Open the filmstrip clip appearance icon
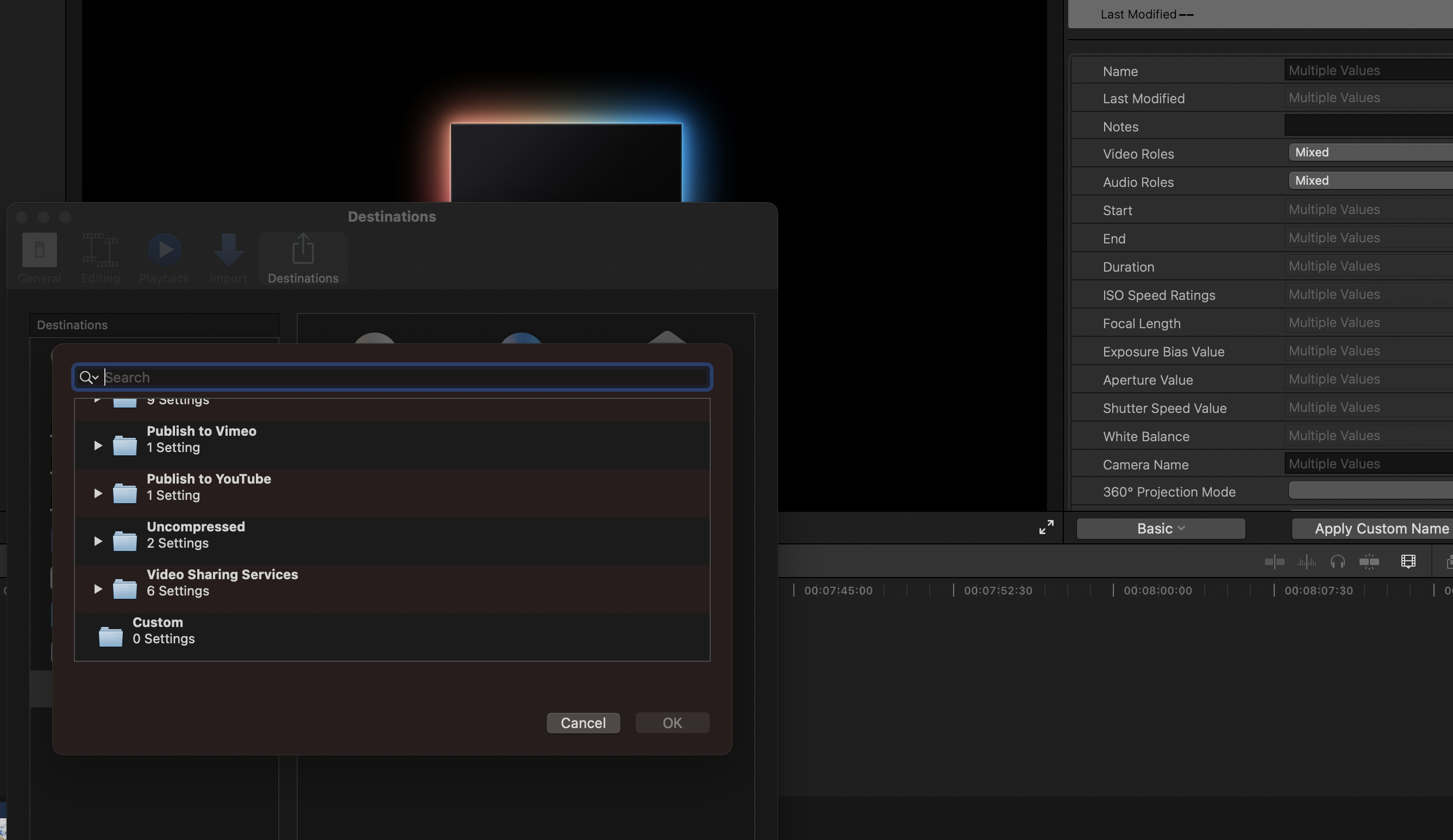 (1408, 561)
